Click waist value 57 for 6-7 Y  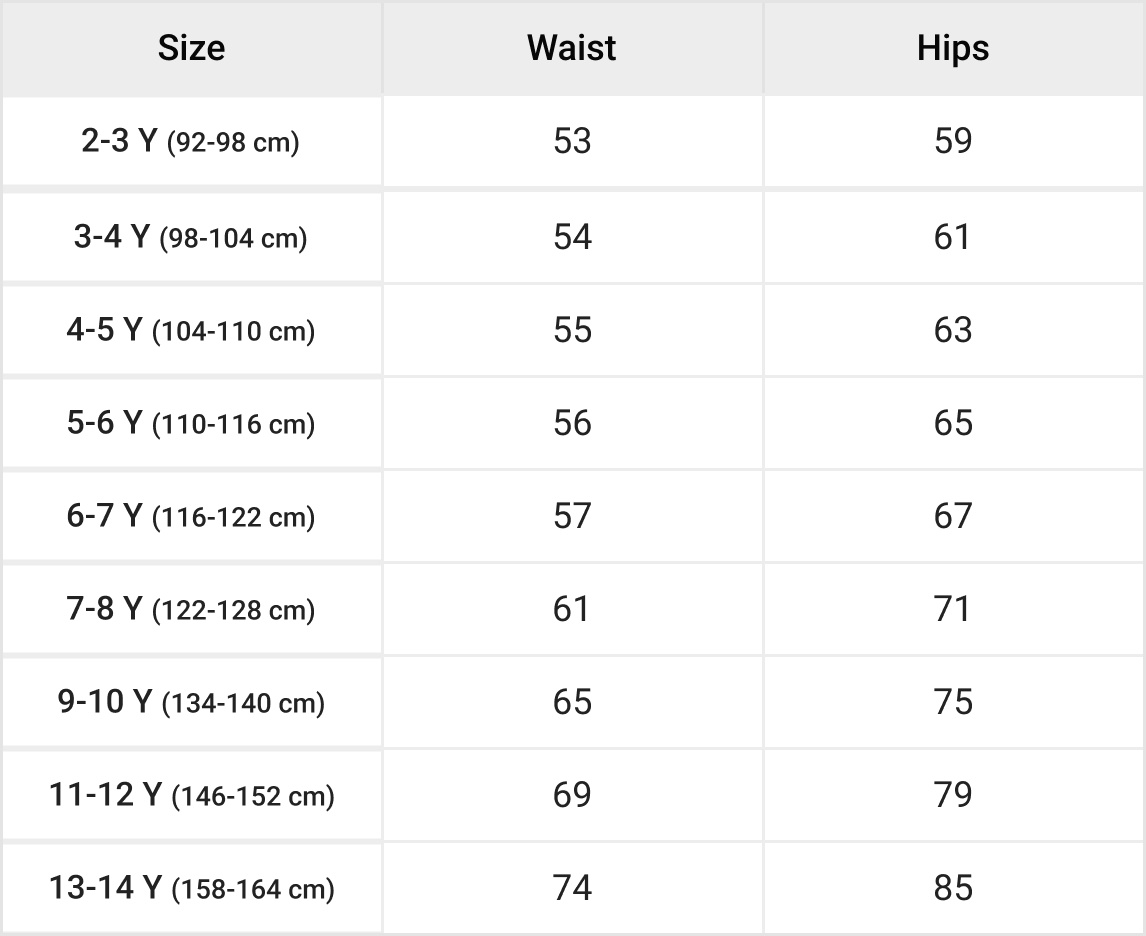pos(572,516)
